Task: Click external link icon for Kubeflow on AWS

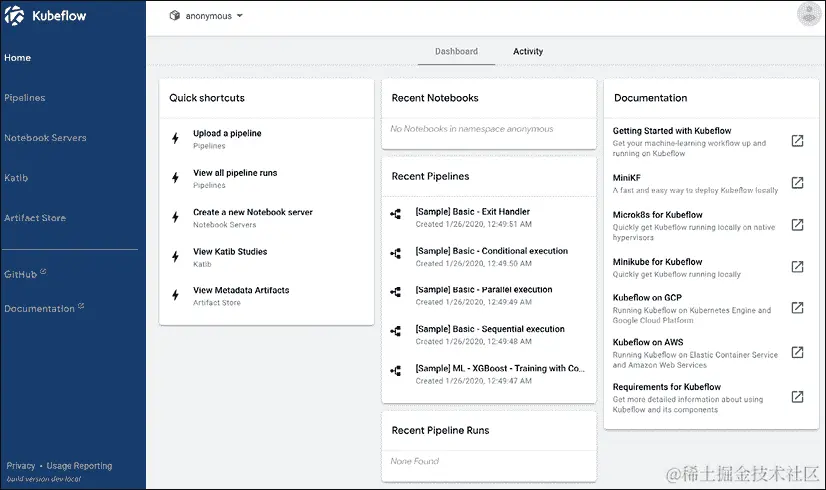Action: coord(797,352)
